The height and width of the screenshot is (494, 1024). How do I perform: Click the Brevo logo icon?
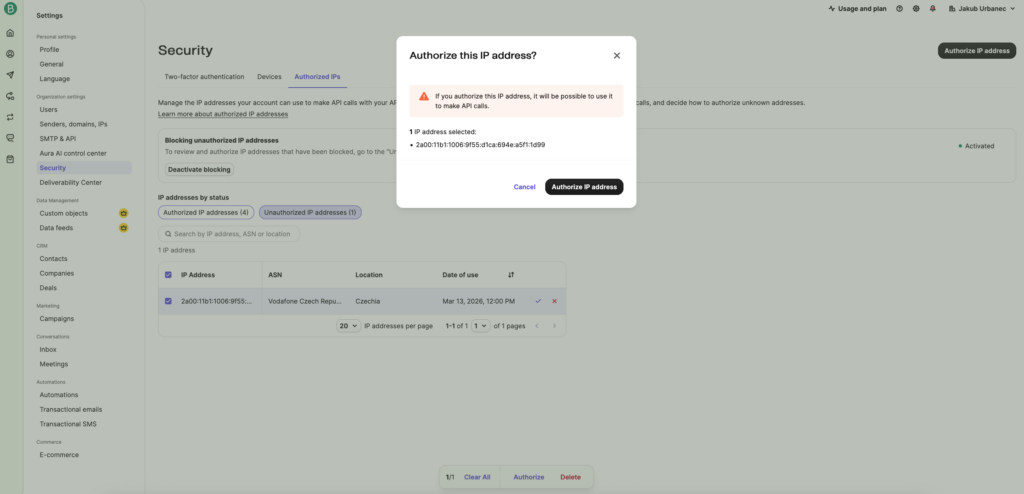coord(10,9)
